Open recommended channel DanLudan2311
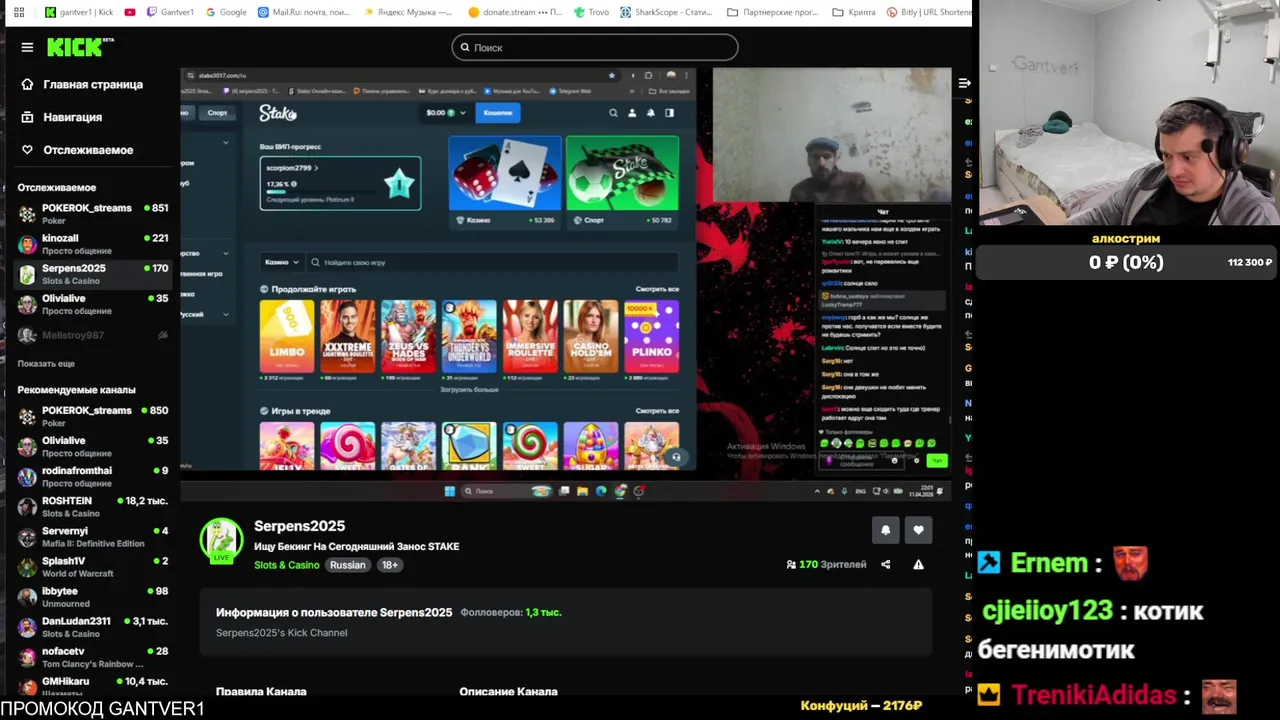The height and width of the screenshot is (720, 1280). tap(92, 626)
